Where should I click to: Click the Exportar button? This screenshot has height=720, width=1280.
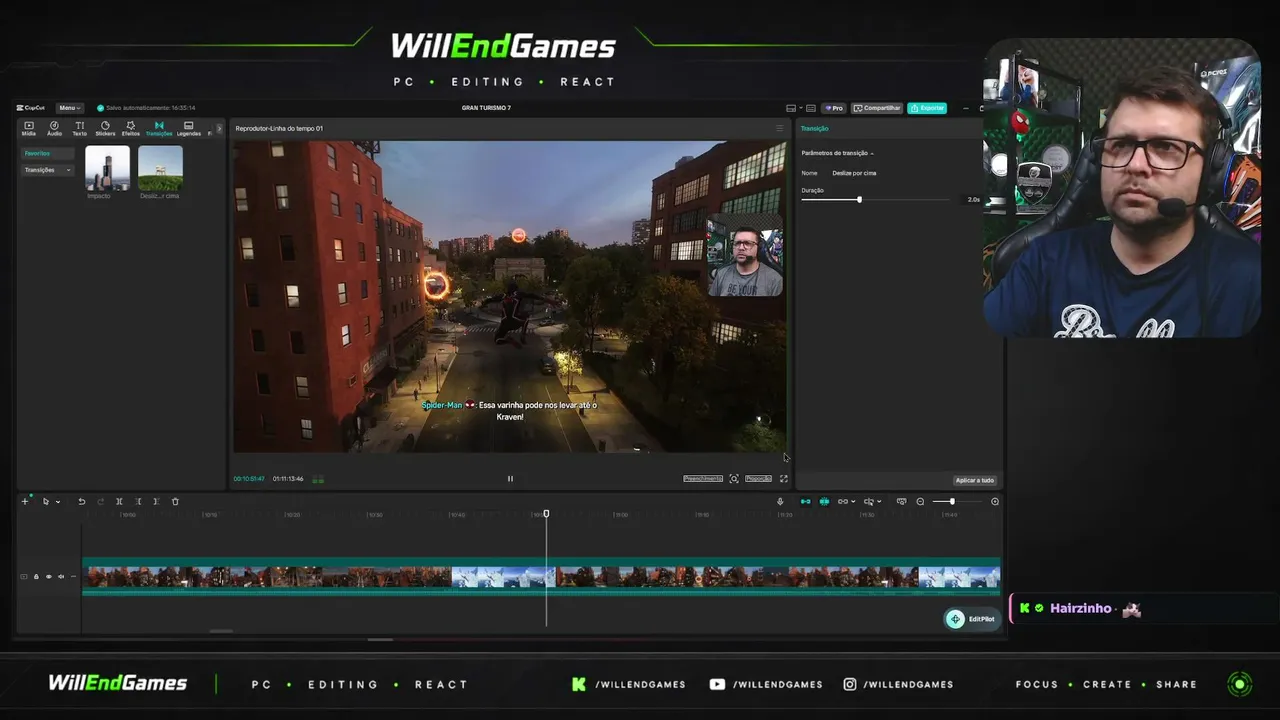tap(927, 108)
